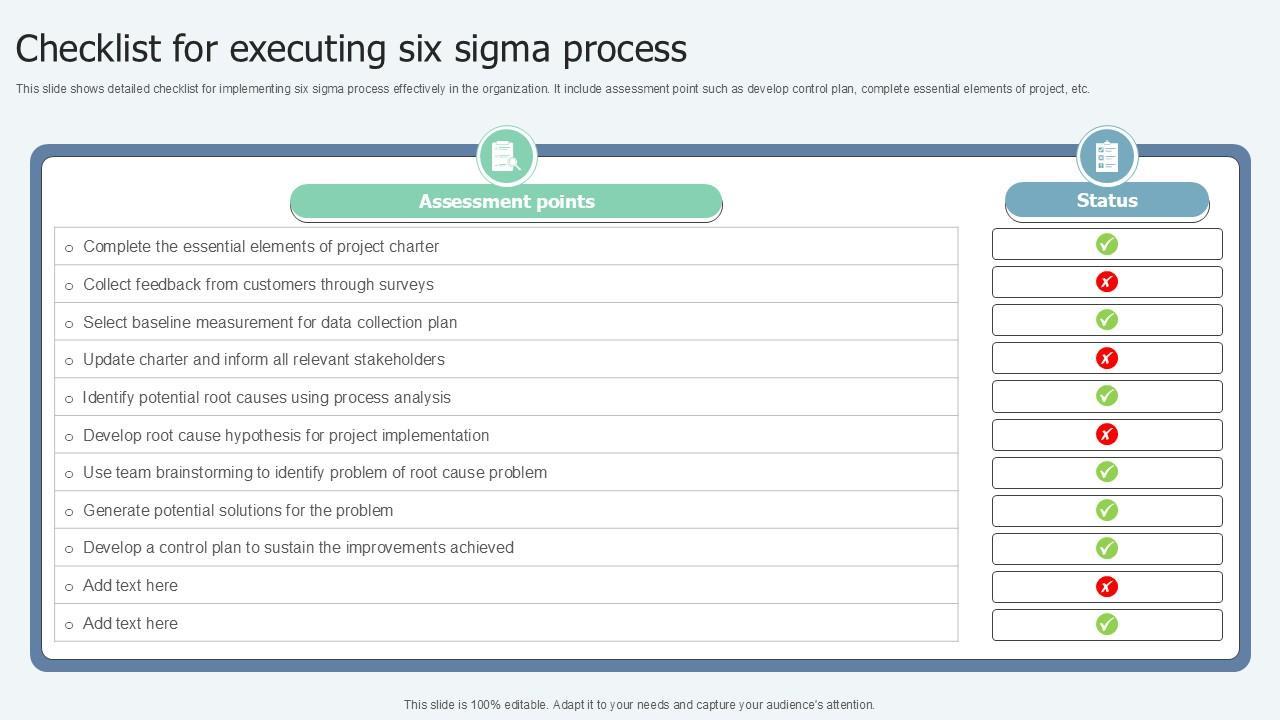Select 'Generate potential solutions for the problem' row

pyautogui.click(x=238, y=511)
